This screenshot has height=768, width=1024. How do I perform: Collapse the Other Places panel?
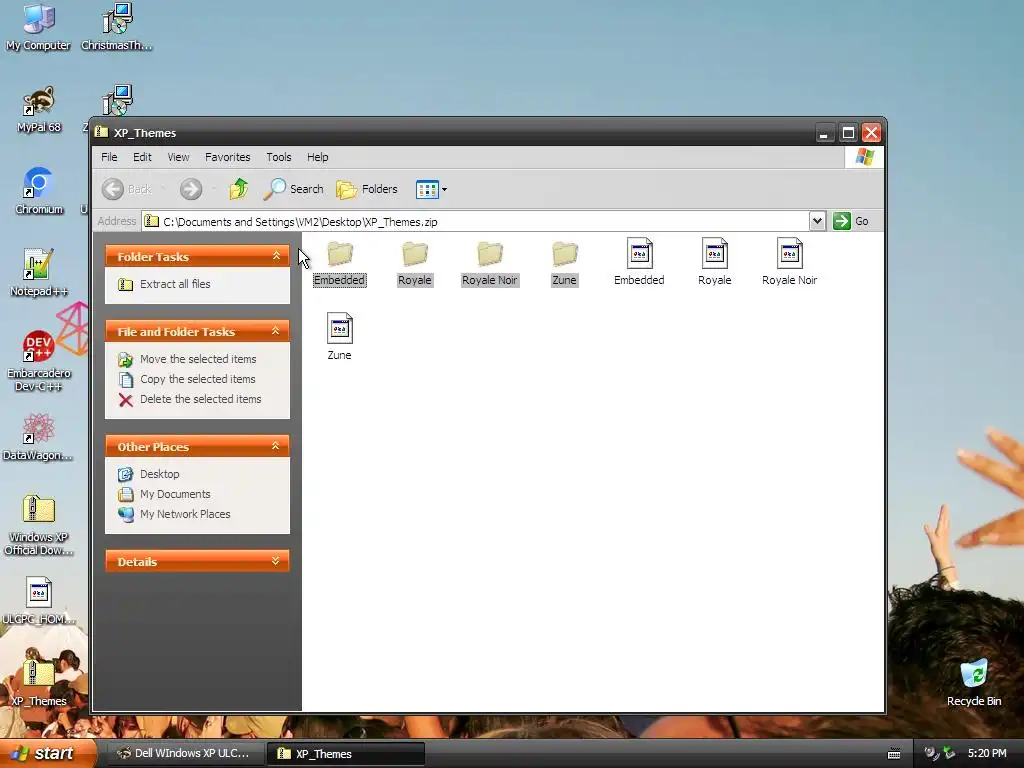(276, 446)
